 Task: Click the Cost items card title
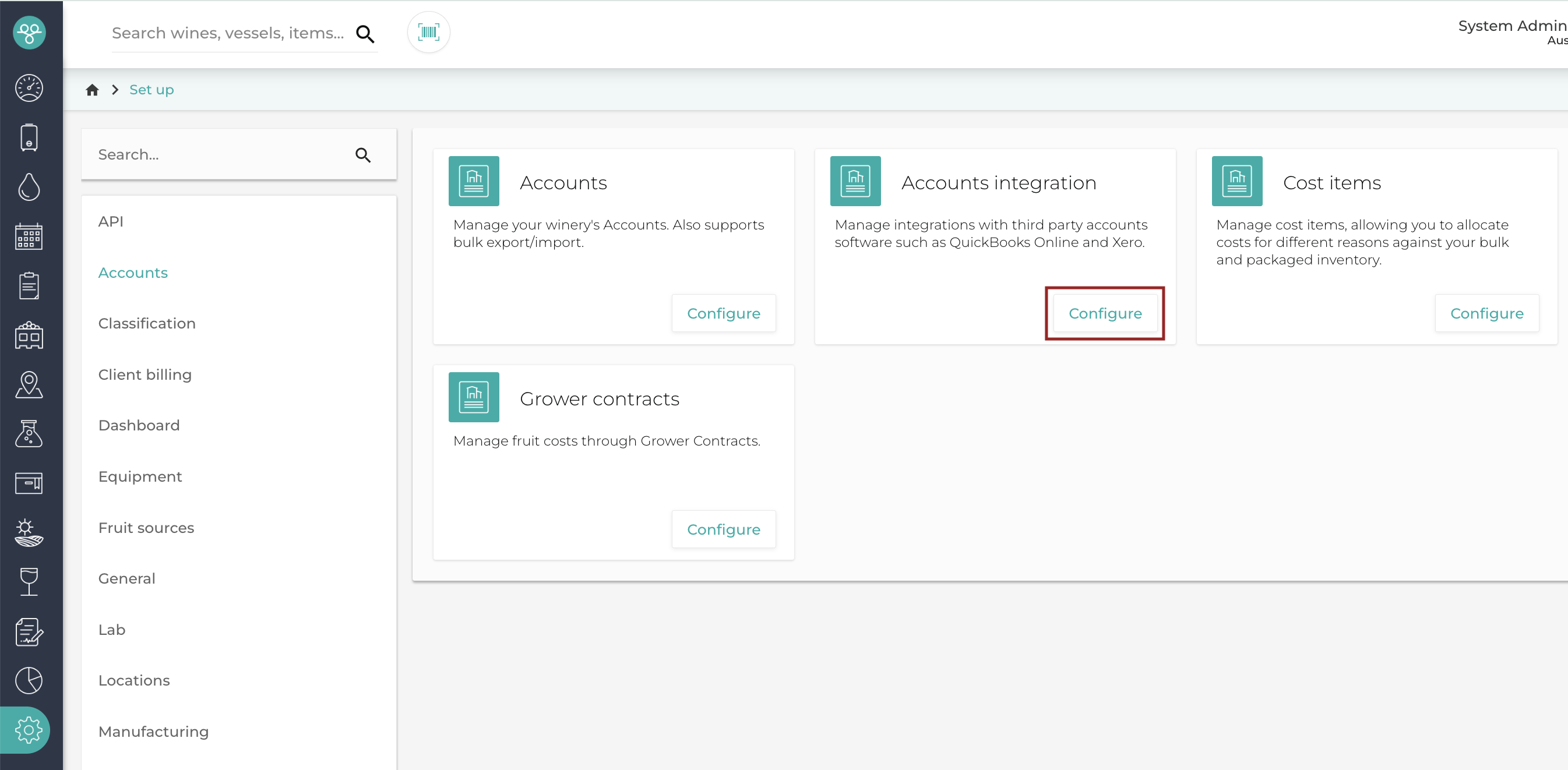pos(1332,182)
